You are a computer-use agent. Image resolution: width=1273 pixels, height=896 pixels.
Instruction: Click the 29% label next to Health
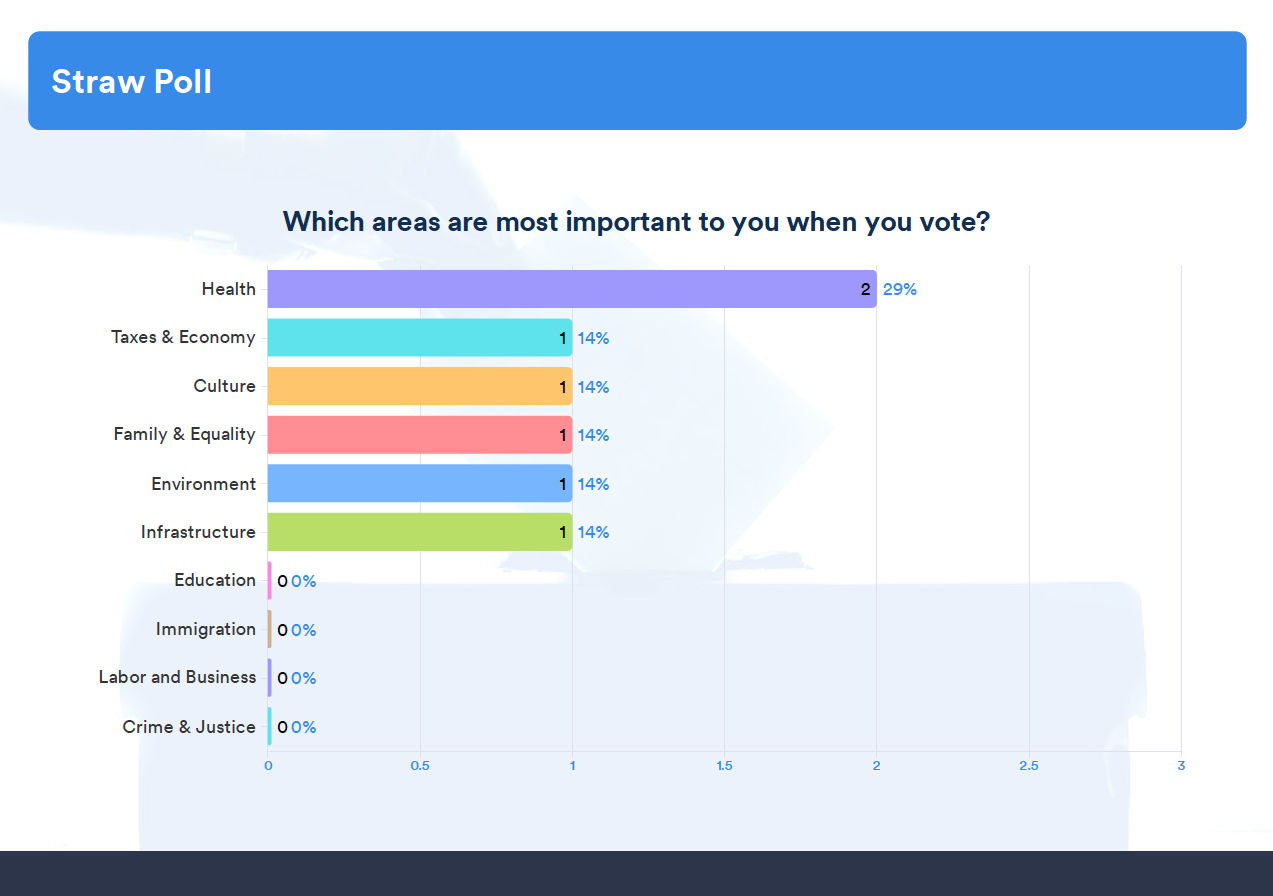pyautogui.click(x=899, y=290)
